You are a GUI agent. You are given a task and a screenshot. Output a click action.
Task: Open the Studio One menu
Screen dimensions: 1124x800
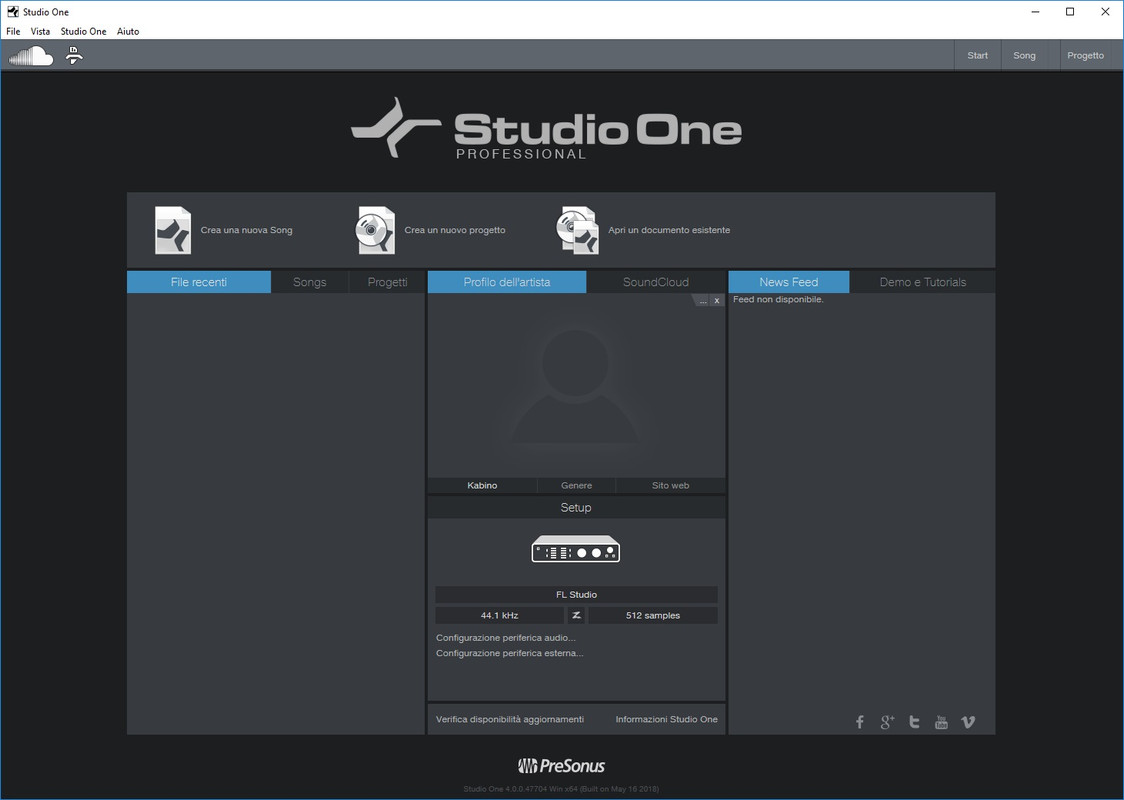[83, 32]
